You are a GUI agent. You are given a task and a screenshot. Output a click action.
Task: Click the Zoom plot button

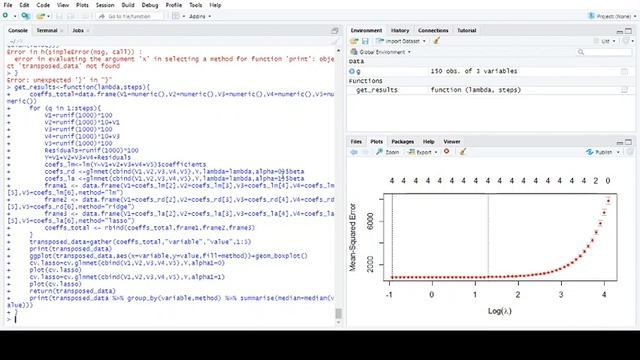point(387,152)
